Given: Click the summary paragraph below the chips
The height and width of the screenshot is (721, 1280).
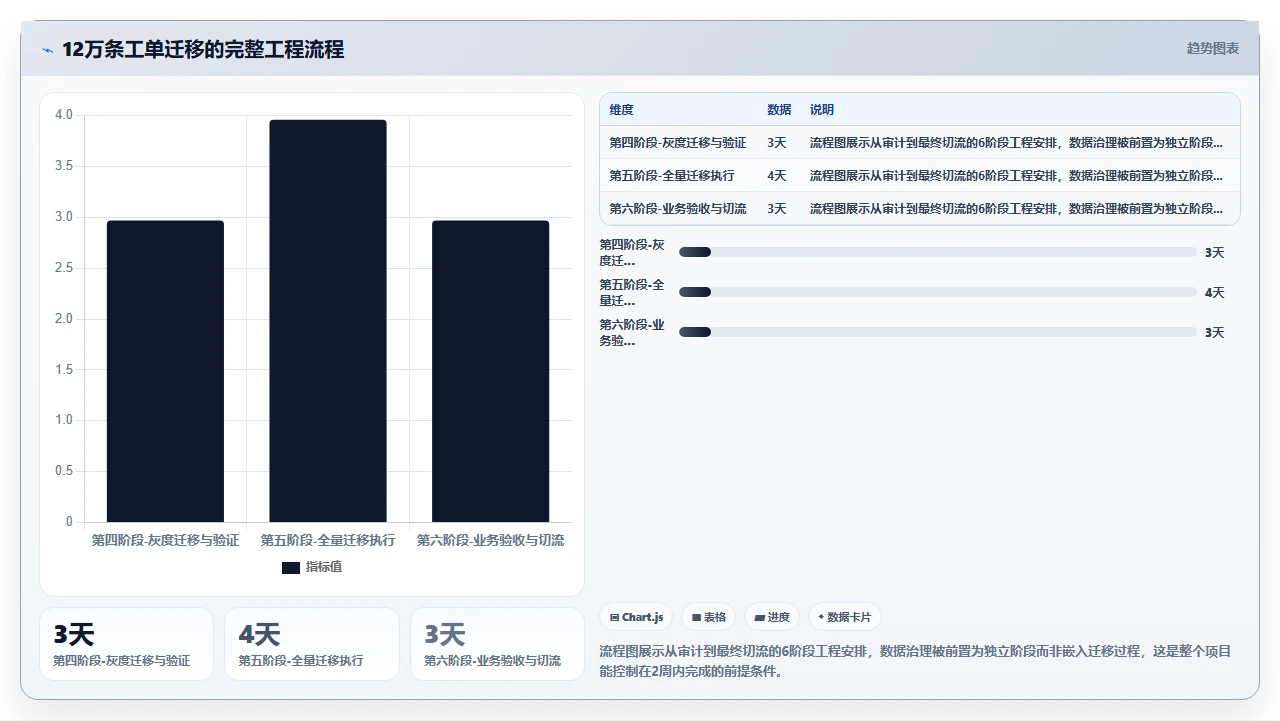Looking at the screenshot, I should [x=915, y=661].
